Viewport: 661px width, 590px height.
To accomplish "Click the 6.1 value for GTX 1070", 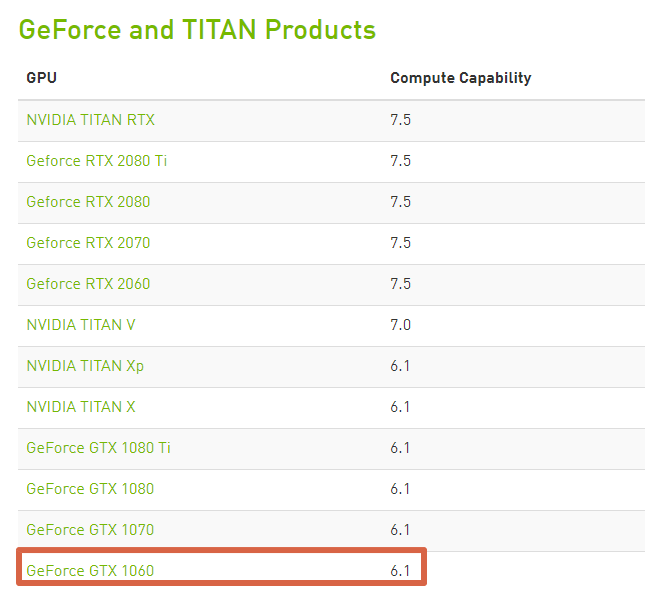I will pos(400,530).
